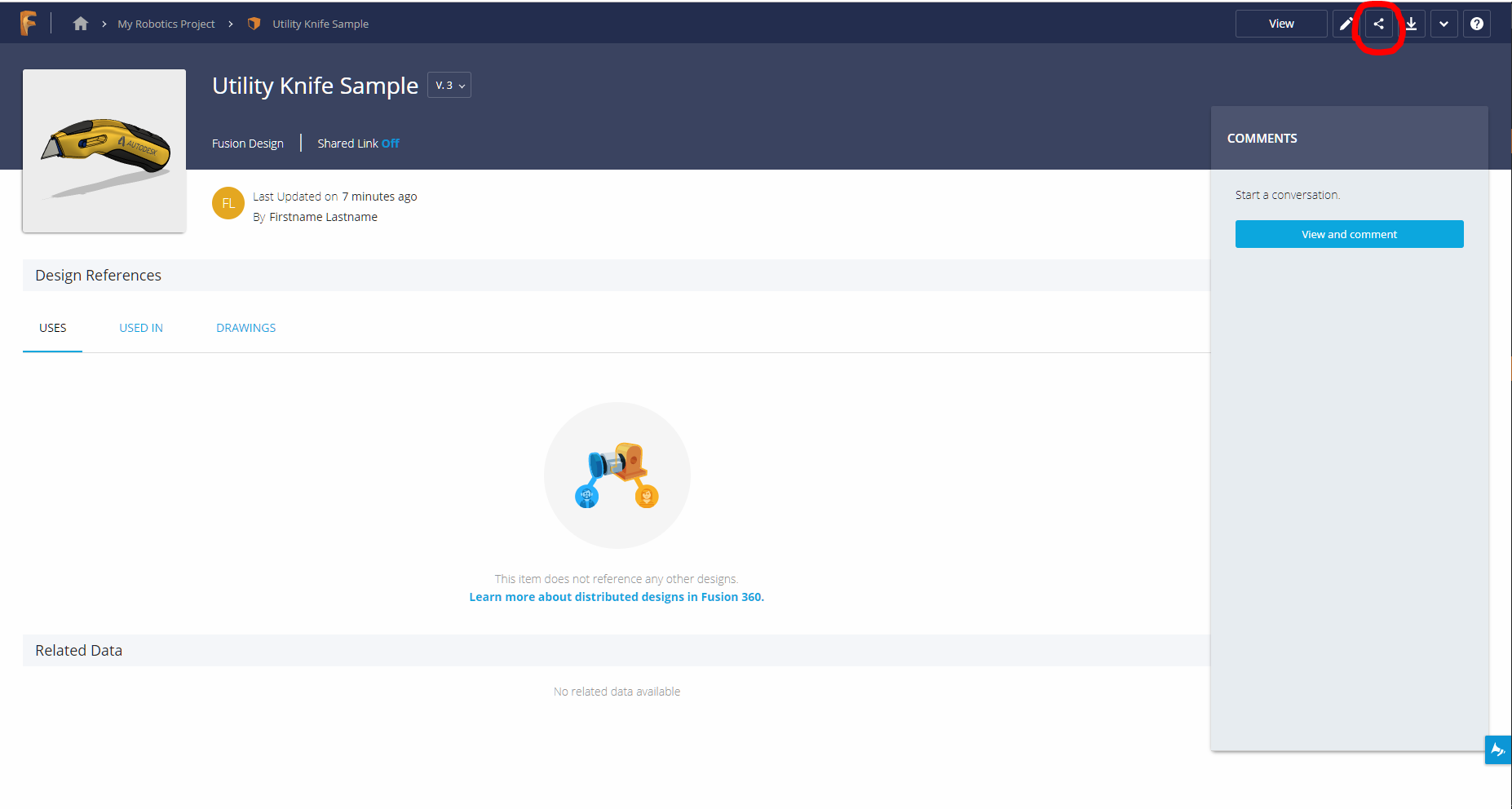Click the View and comment button

1349,234
